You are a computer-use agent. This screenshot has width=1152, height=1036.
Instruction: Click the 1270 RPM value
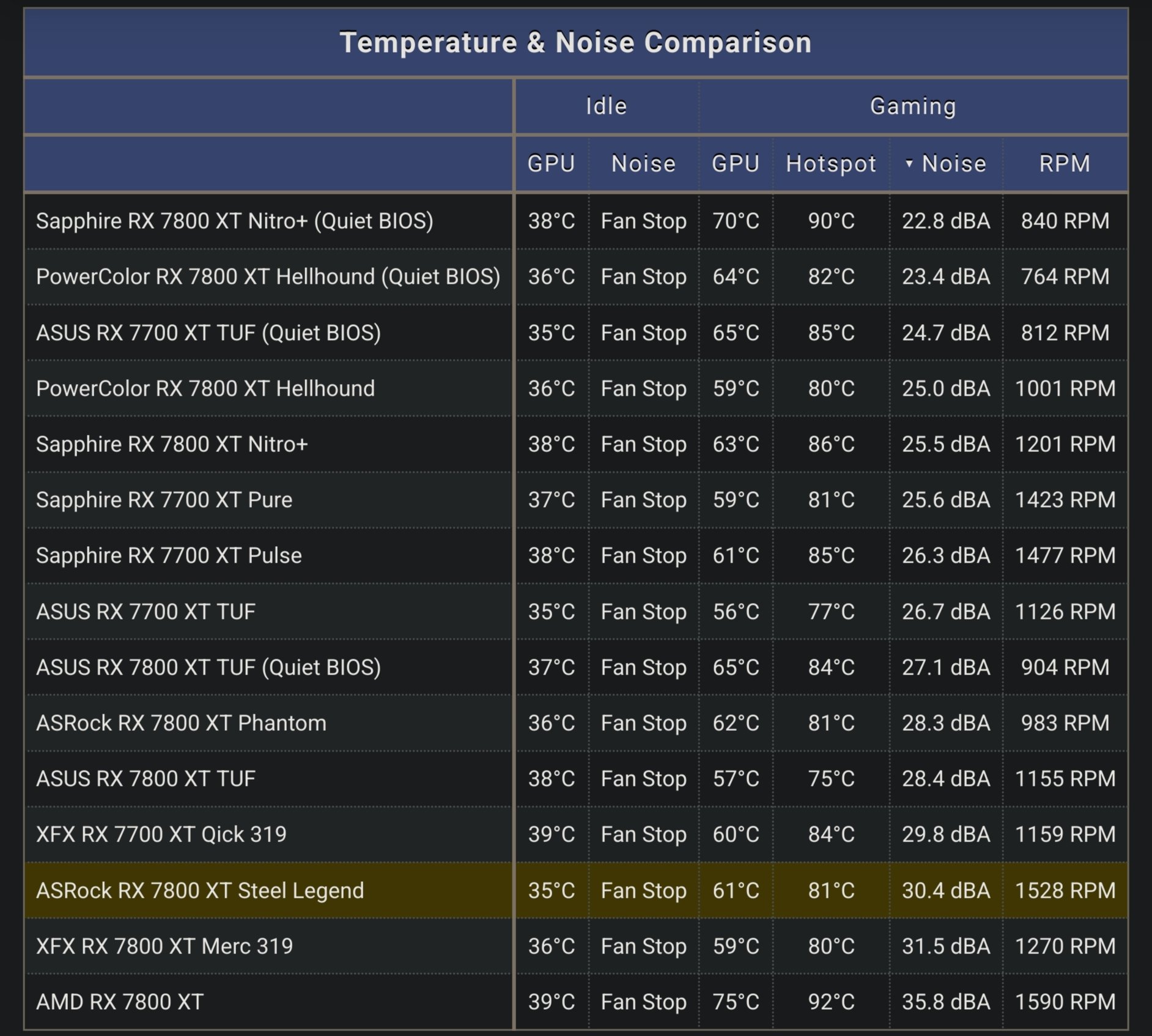click(x=1065, y=946)
